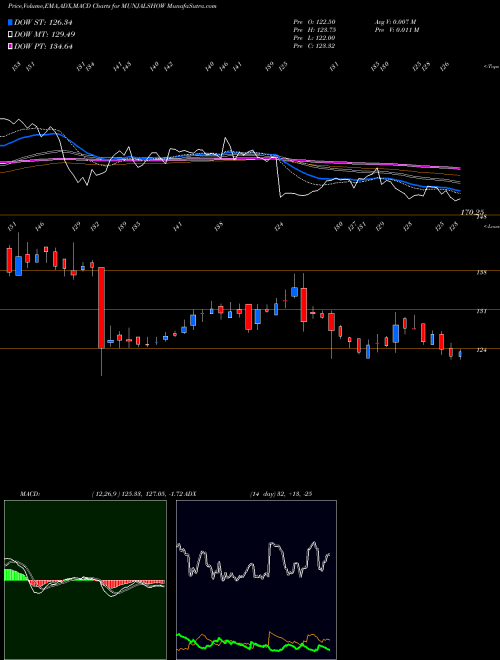
Task: Click the Avg V: 0.007 M value
Action: point(396,22)
